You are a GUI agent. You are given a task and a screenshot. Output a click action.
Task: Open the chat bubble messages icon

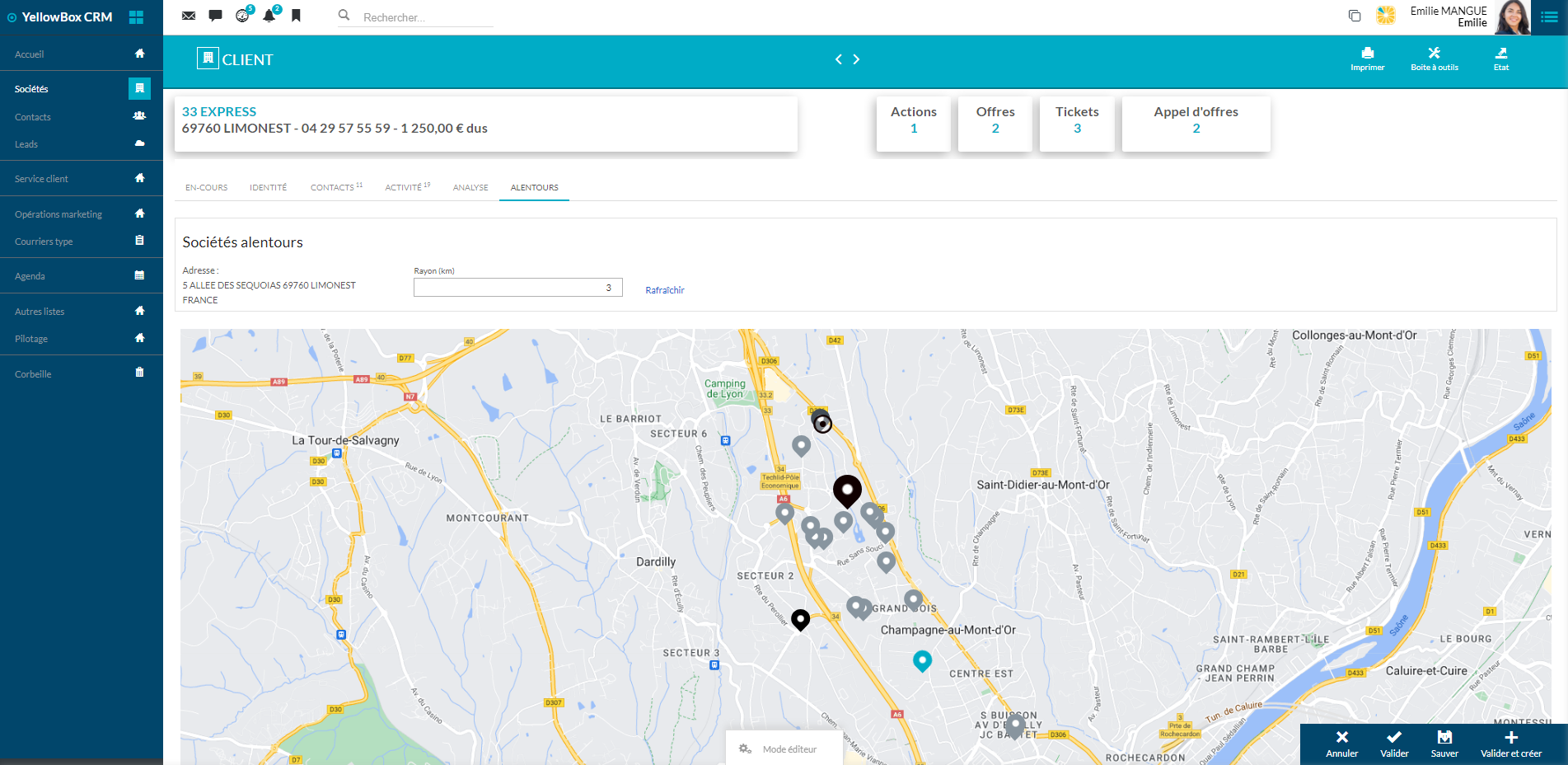coord(215,16)
